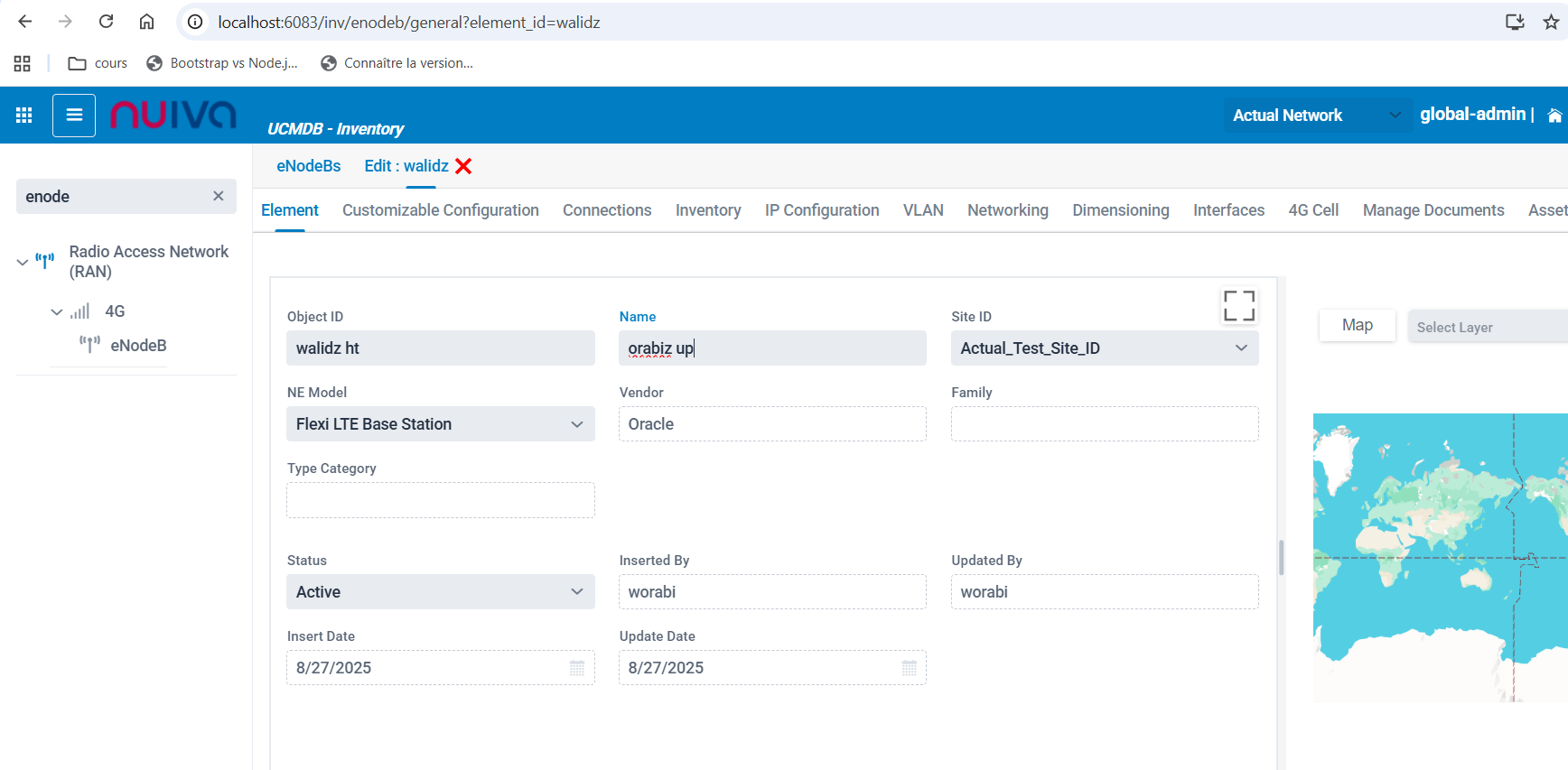Expand the form to fullscreen

1238,306
